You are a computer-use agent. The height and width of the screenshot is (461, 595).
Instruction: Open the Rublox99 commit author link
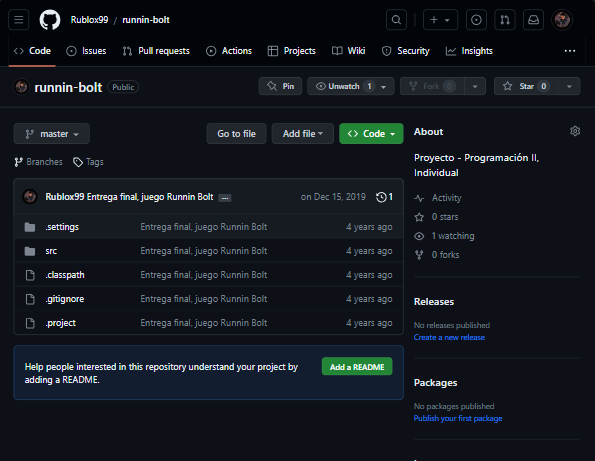(x=65, y=197)
